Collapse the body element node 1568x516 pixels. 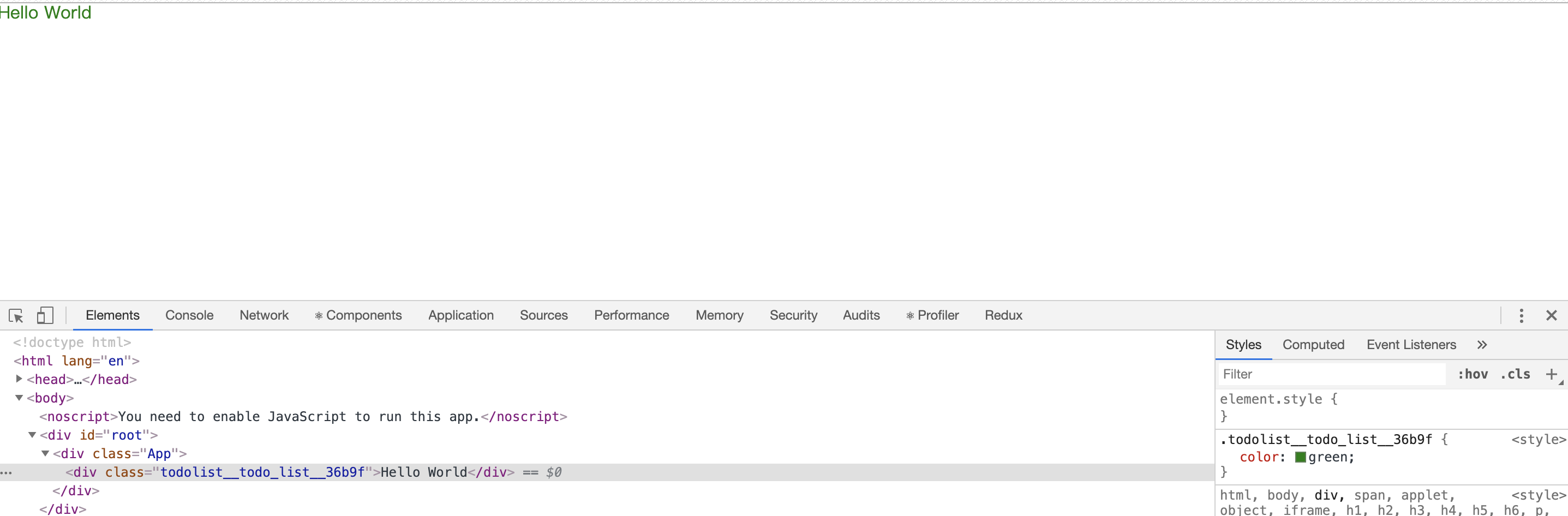pos(18,398)
